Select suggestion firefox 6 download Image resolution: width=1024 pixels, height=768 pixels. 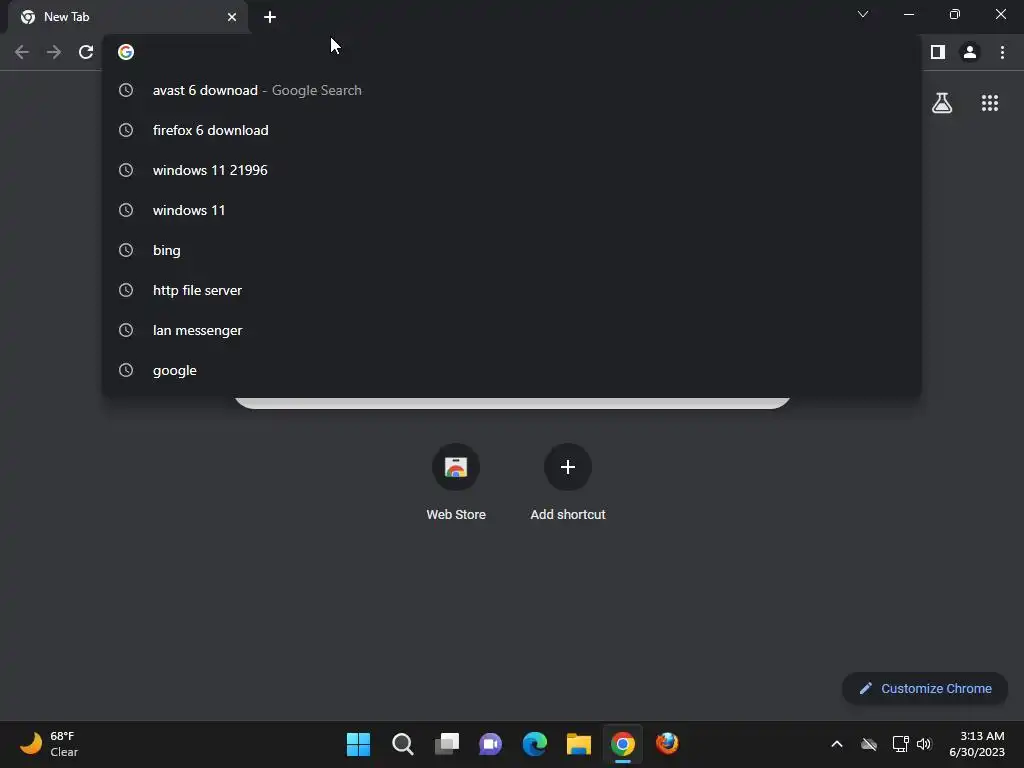click(512, 130)
